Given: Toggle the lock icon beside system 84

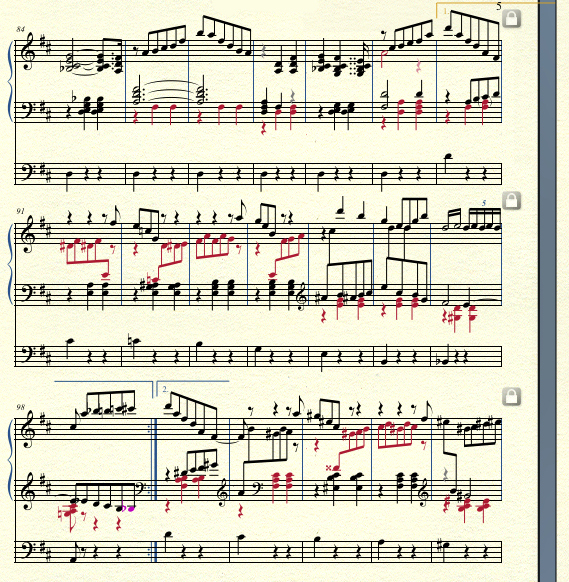Looking at the screenshot, I should pyautogui.click(x=511, y=19).
